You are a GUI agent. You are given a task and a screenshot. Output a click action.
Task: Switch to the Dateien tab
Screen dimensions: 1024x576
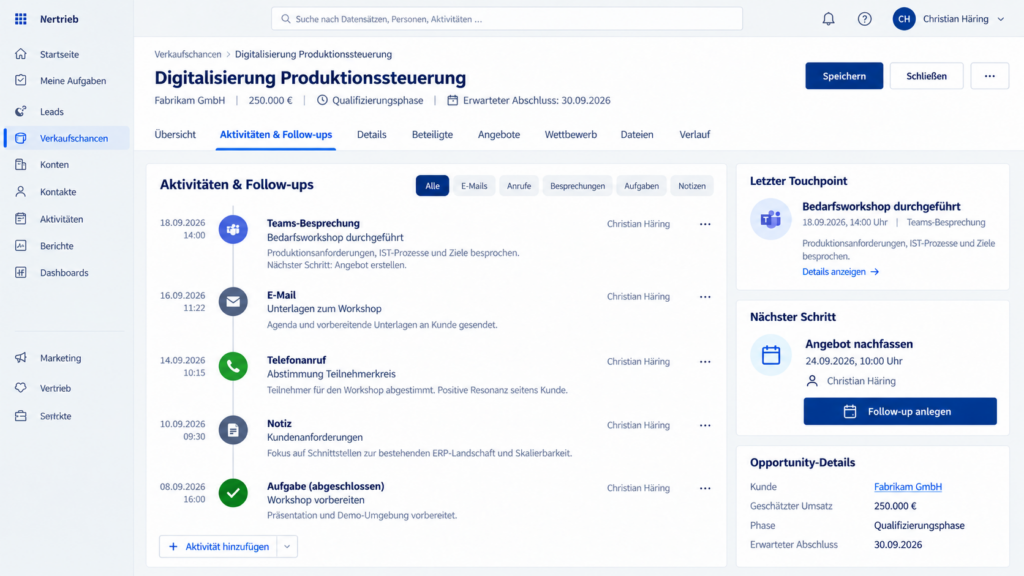tap(637, 135)
